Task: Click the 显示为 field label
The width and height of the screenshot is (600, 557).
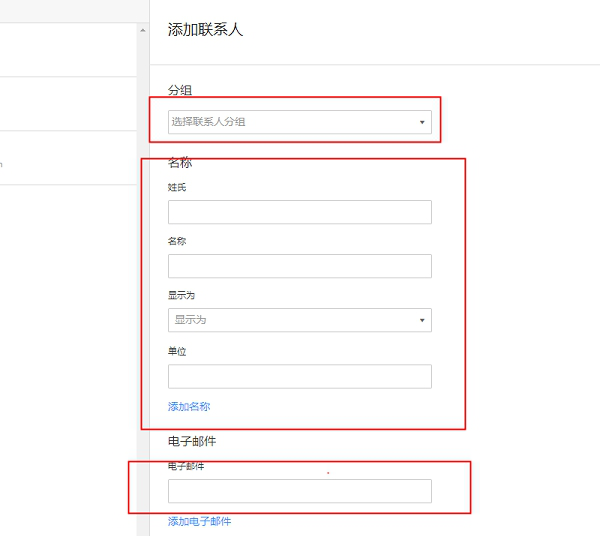Action: coord(181,295)
